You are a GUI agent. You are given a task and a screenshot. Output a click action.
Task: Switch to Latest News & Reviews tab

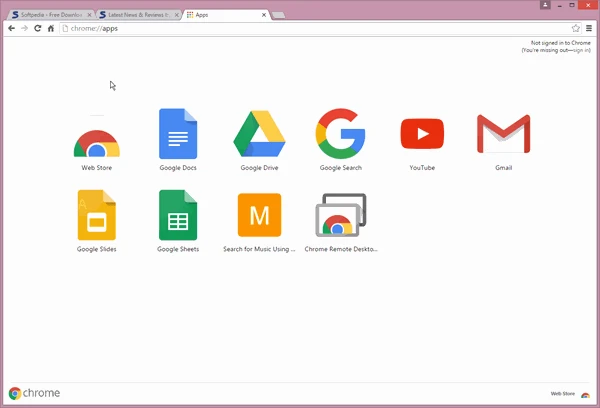(138, 16)
